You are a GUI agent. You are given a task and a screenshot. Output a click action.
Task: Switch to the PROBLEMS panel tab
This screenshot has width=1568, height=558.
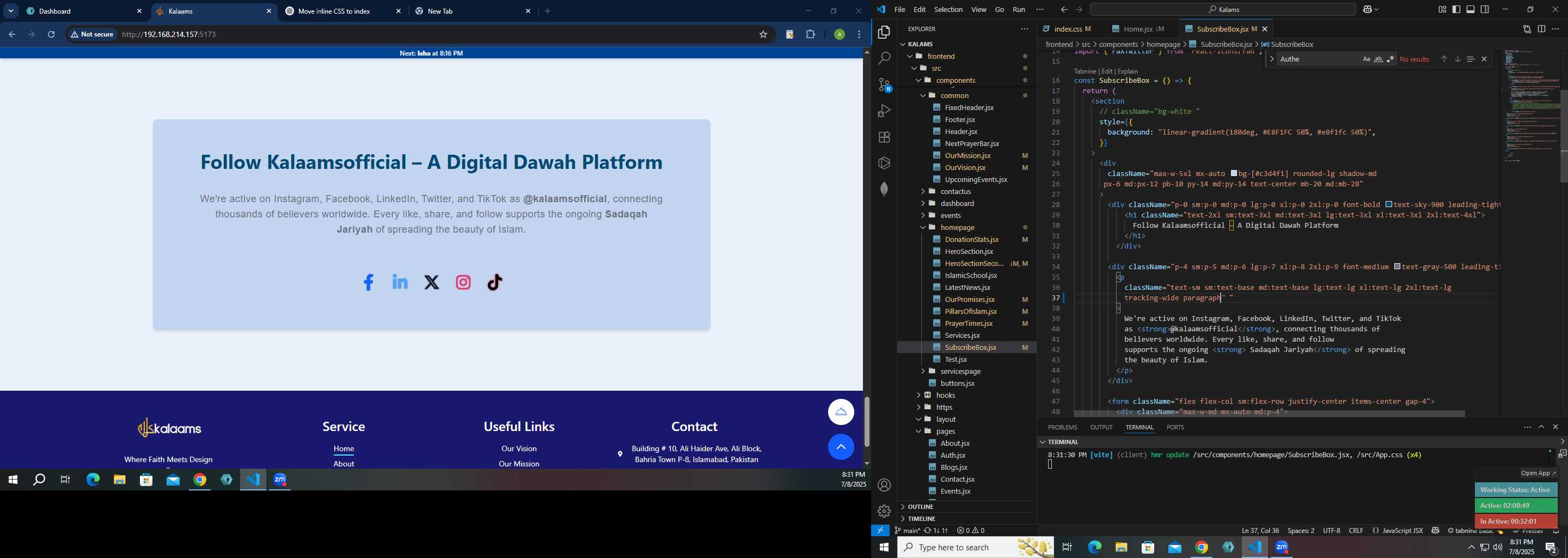[1062, 428]
